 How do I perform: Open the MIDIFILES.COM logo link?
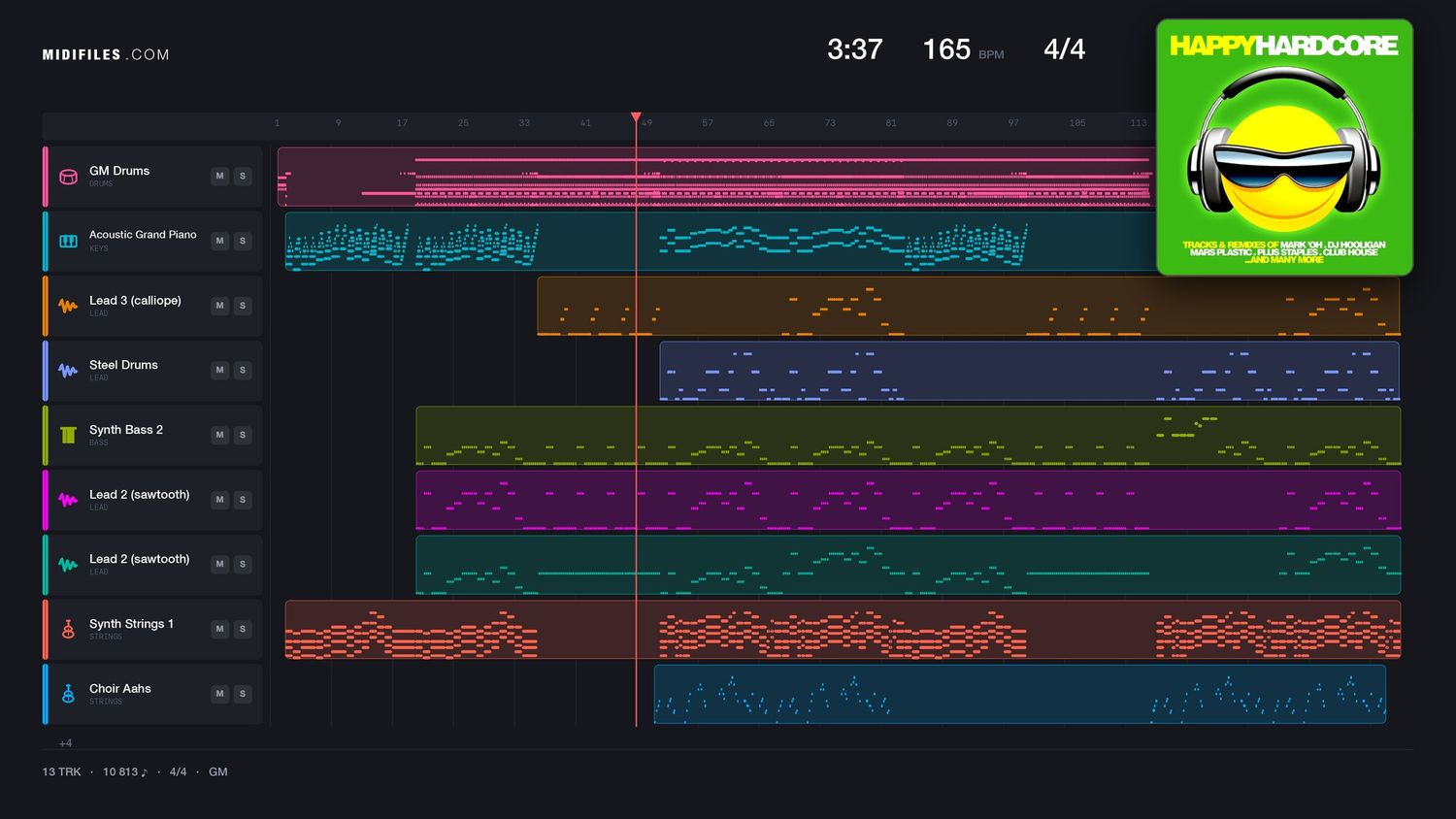[106, 55]
